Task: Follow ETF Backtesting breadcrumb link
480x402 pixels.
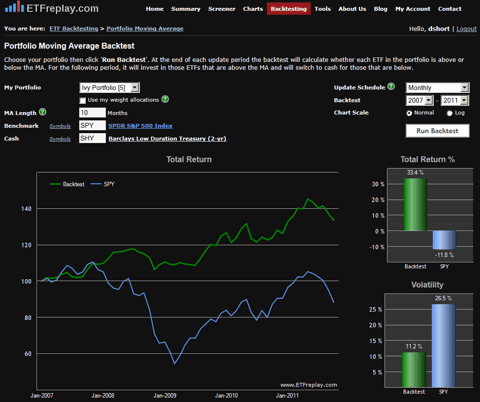Action: [74, 29]
